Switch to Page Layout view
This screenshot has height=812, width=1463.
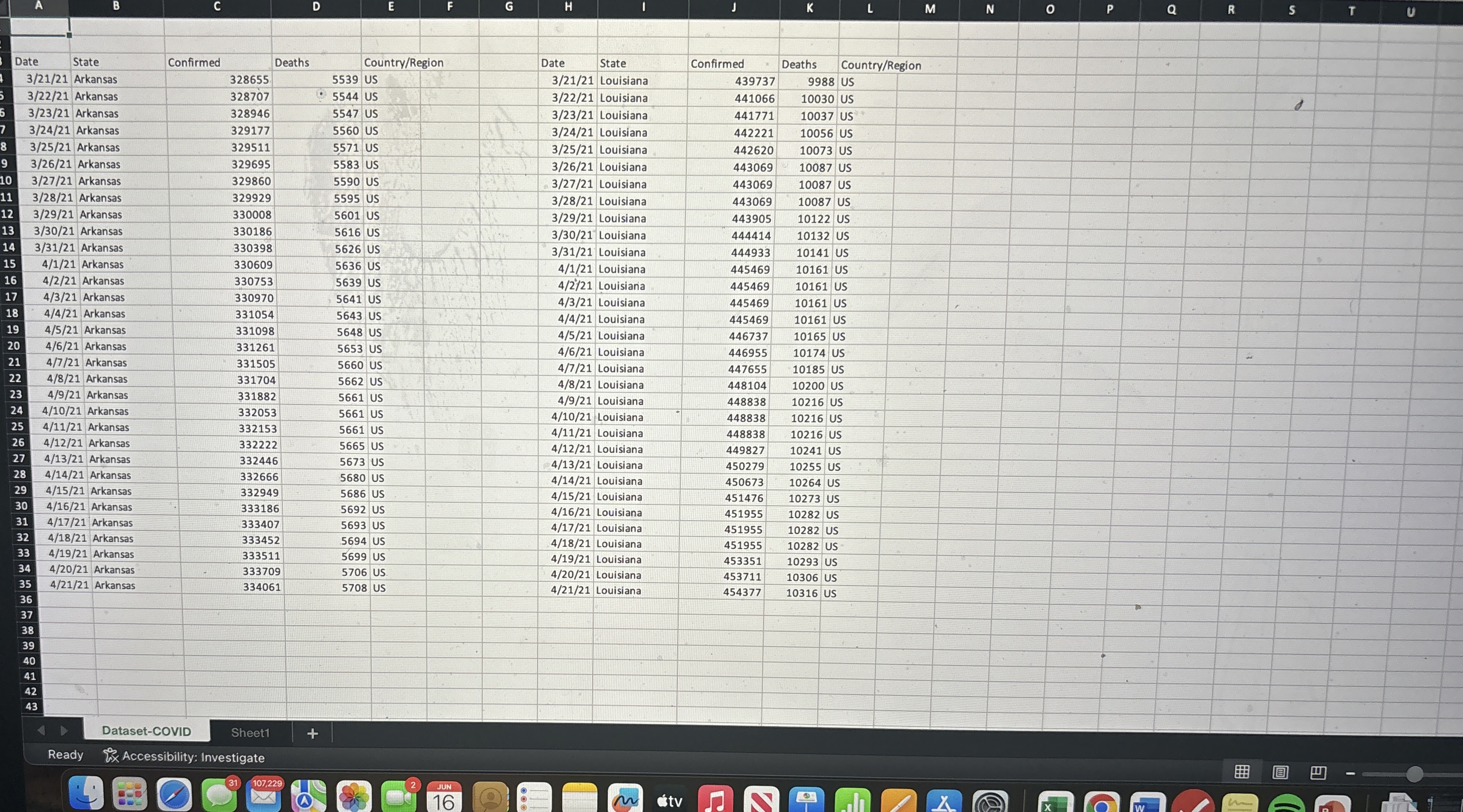pos(1280,772)
